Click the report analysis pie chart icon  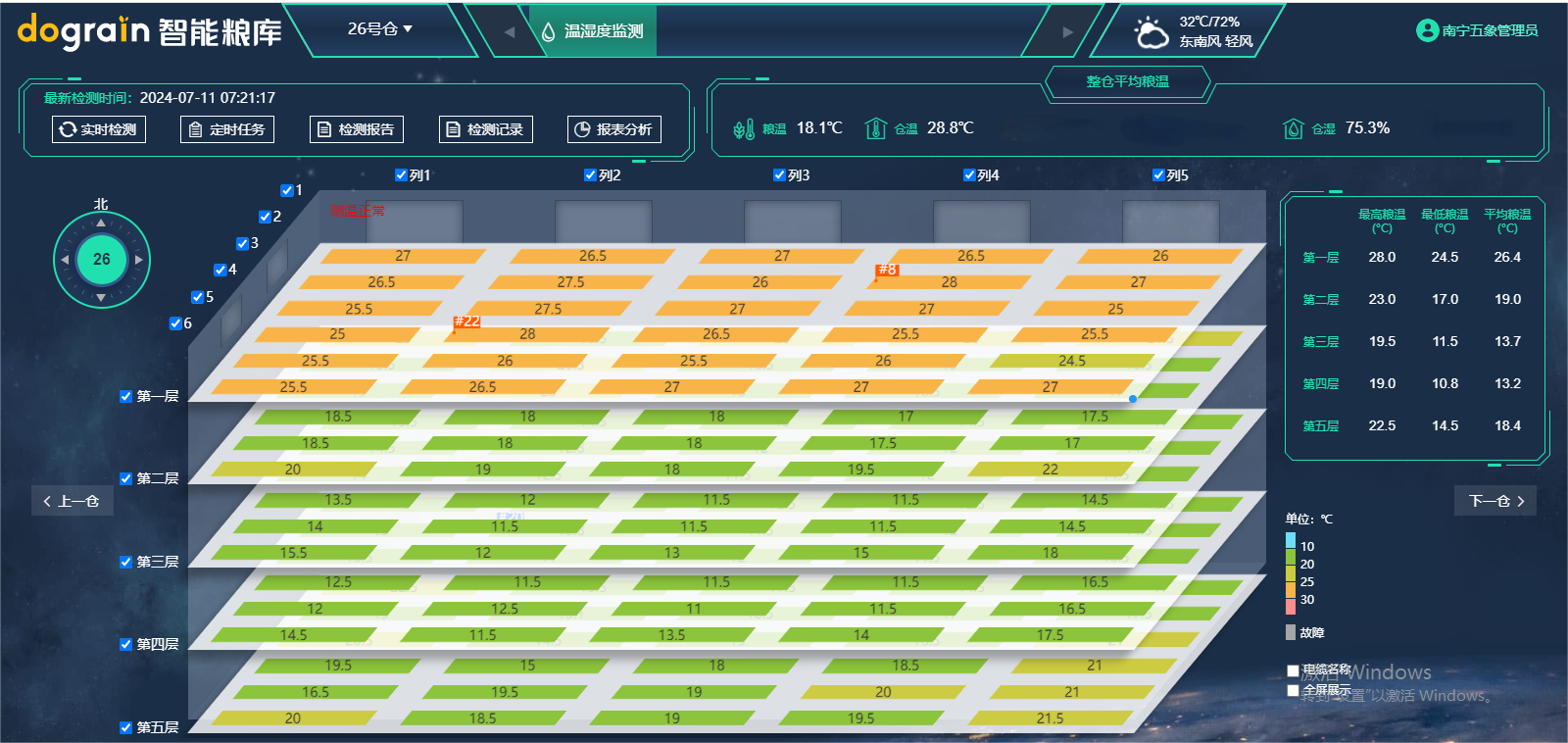pyautogui.click(x=582, y=129)
